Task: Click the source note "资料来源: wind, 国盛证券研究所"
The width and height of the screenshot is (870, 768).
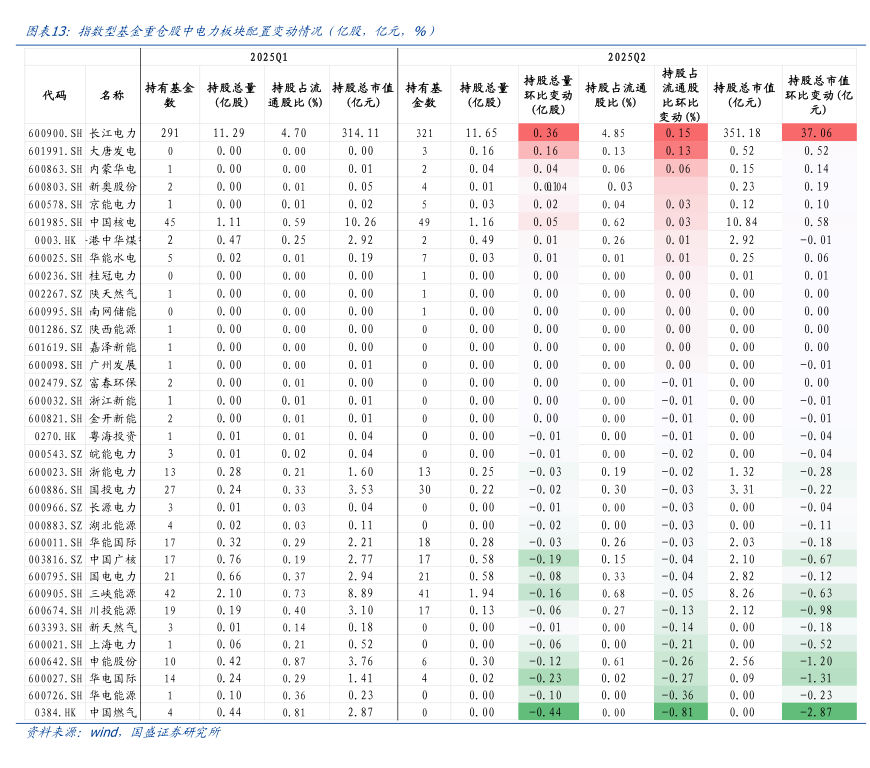Action: point(123,732)
